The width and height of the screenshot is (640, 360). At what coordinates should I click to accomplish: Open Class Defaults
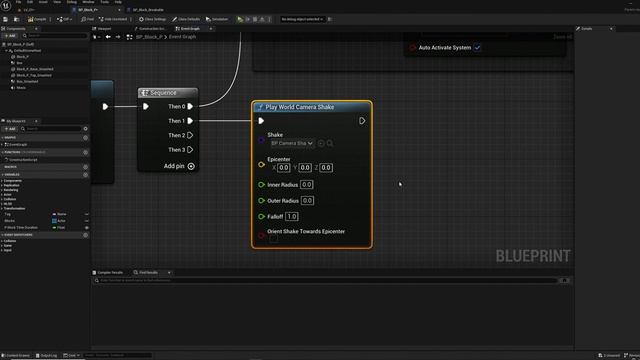[x=186, y=19]
